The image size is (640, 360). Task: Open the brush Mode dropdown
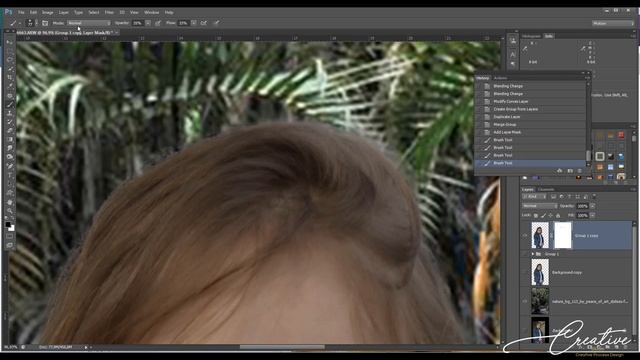click(x=89, y=23)
